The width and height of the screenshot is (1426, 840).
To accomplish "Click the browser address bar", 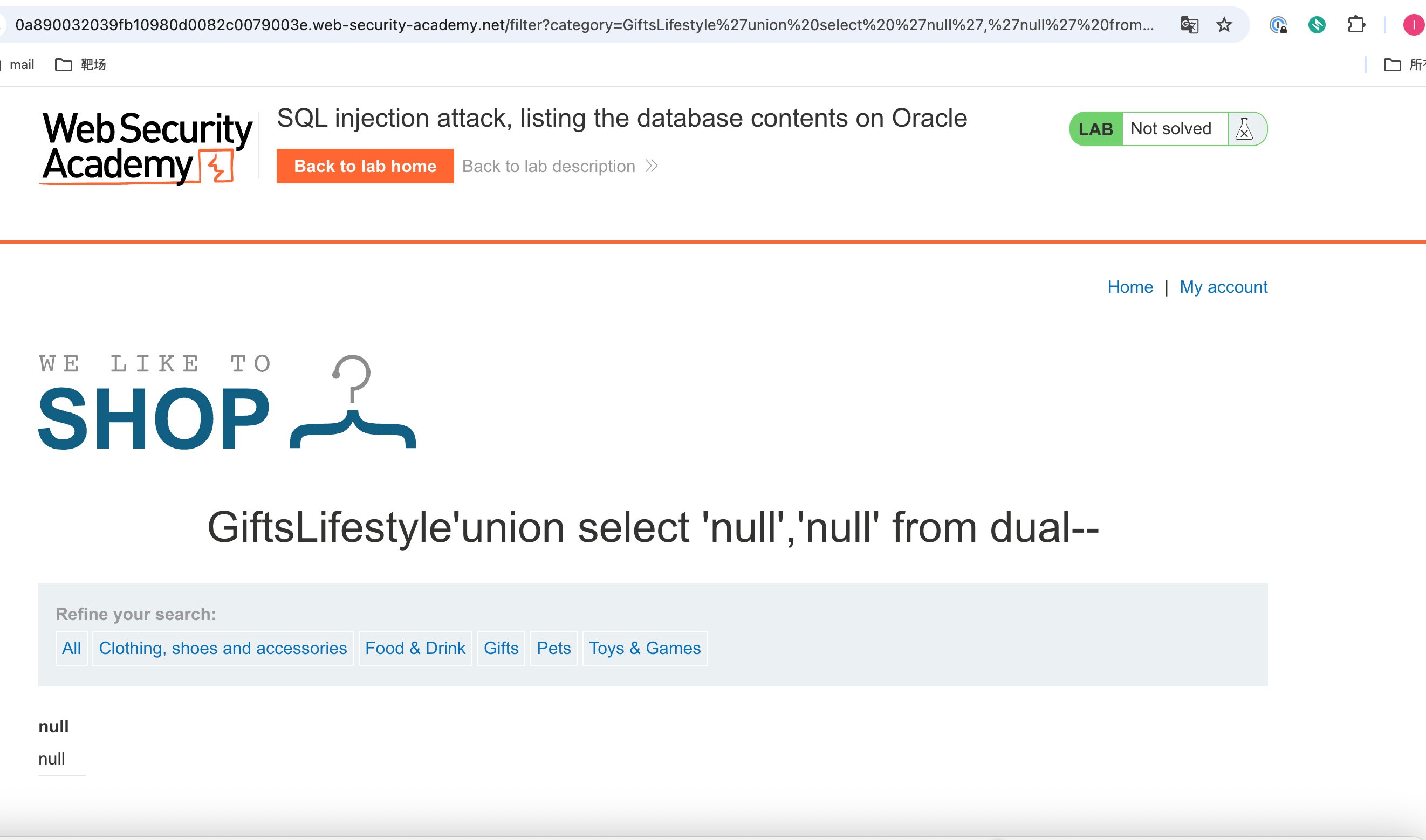I will (566, 25).
